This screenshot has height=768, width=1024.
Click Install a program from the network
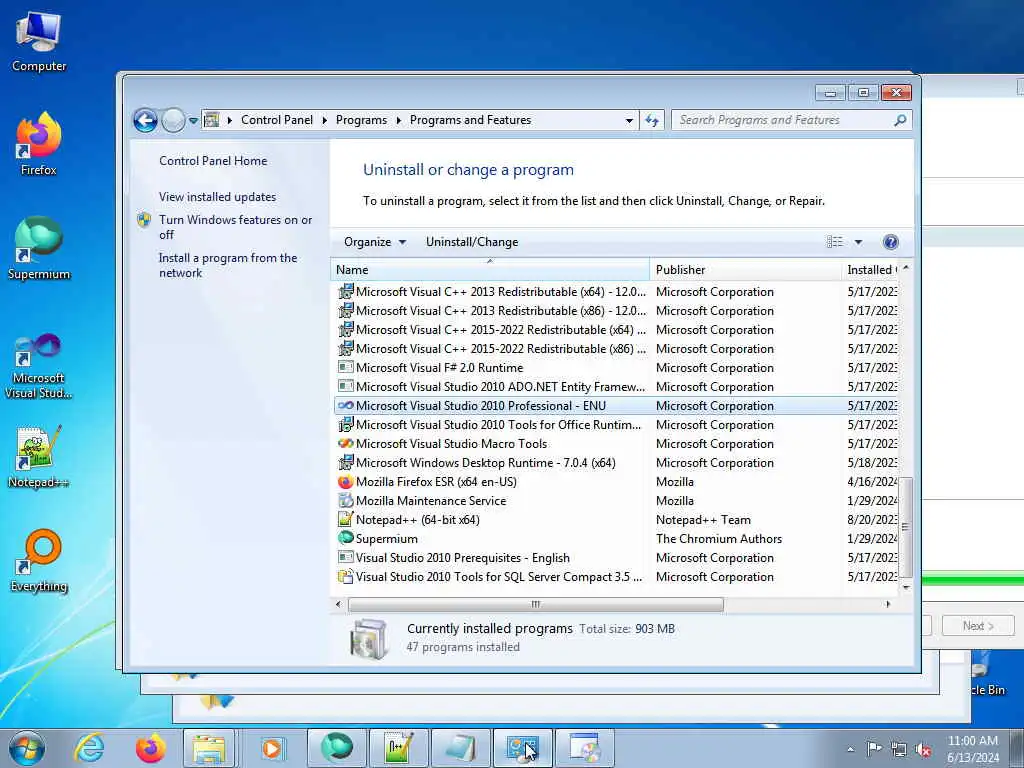pyautogui.click(x=227, y=265)
